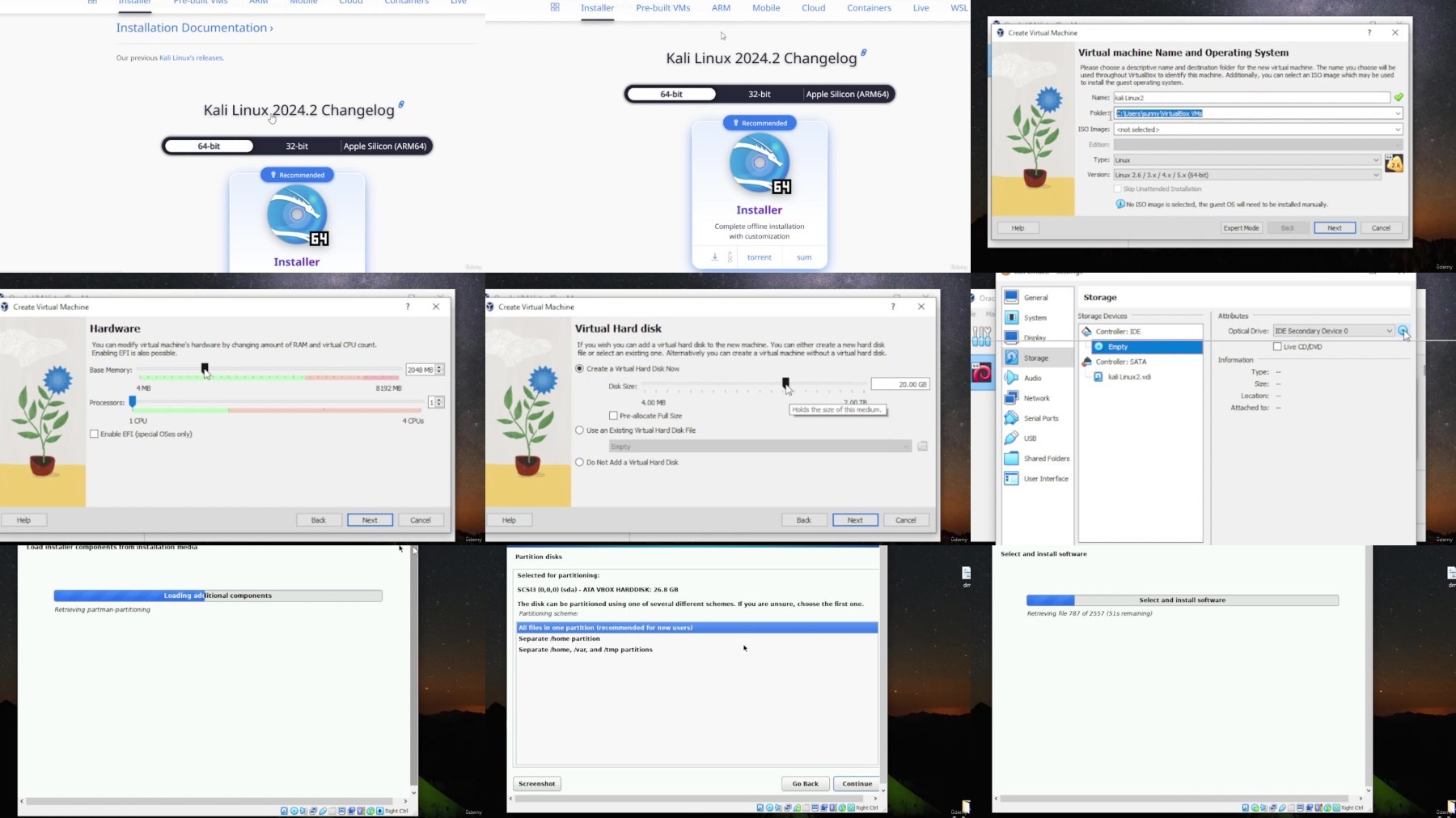
Task: Switch to the Pre-built VMs tab
Action: pos(663,8)
